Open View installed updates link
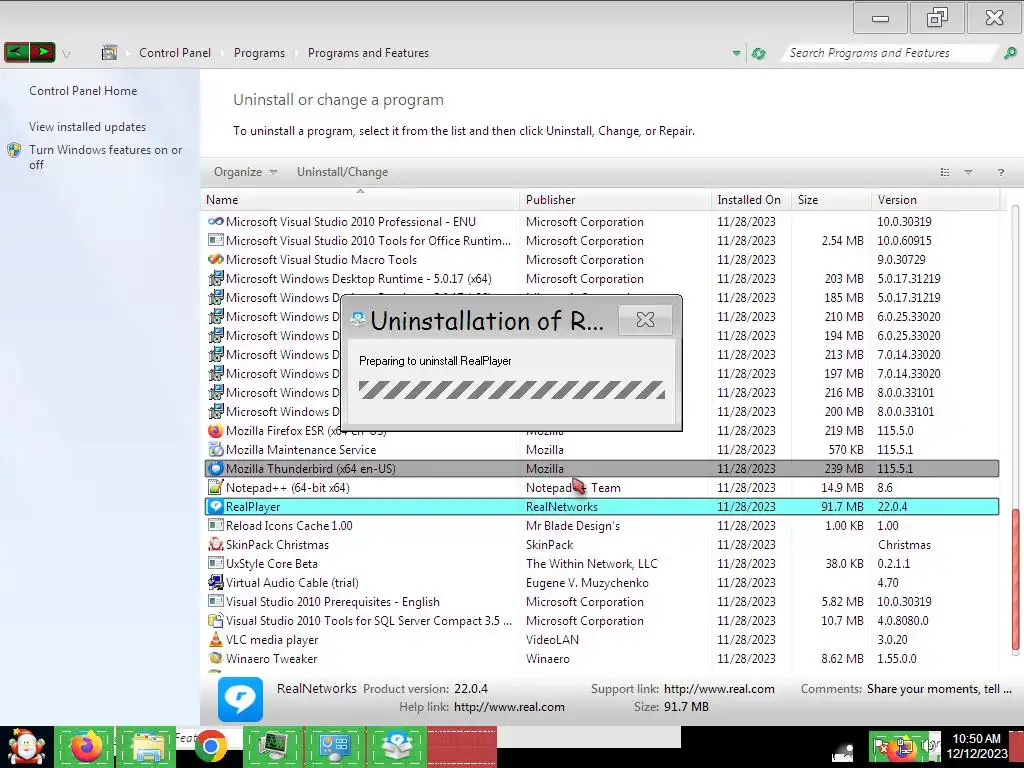Screen dimensions: 1024x768 tap(88, 127)
